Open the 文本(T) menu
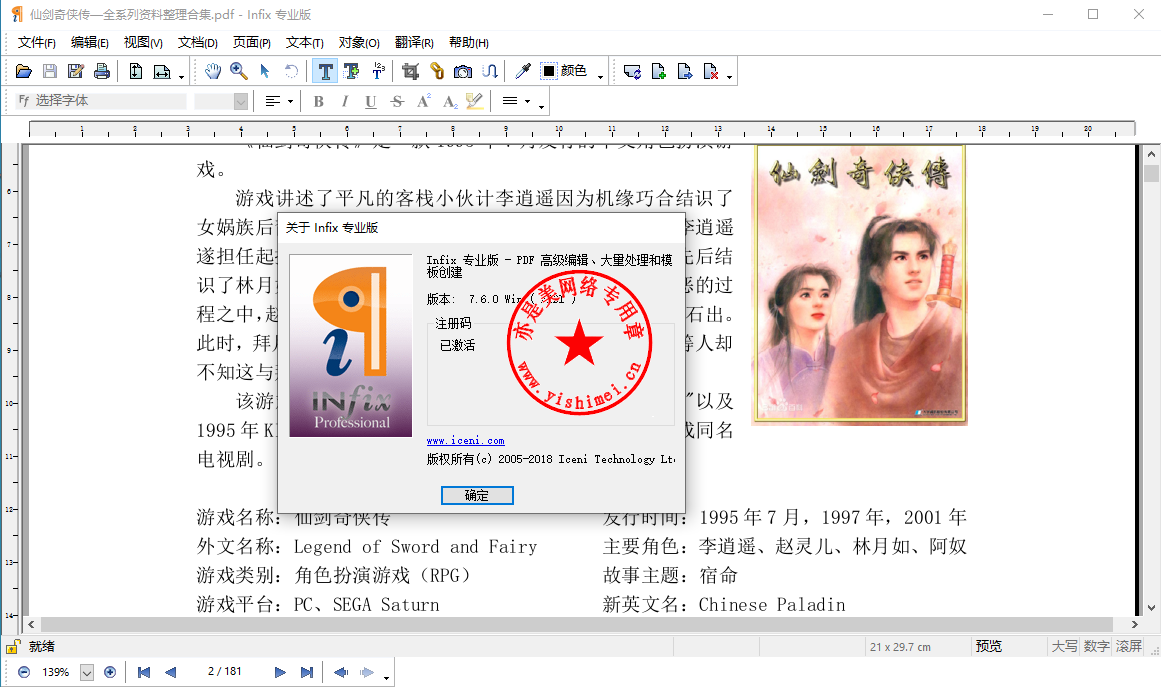Screen dimensions: 1161x687 (305, 43)
